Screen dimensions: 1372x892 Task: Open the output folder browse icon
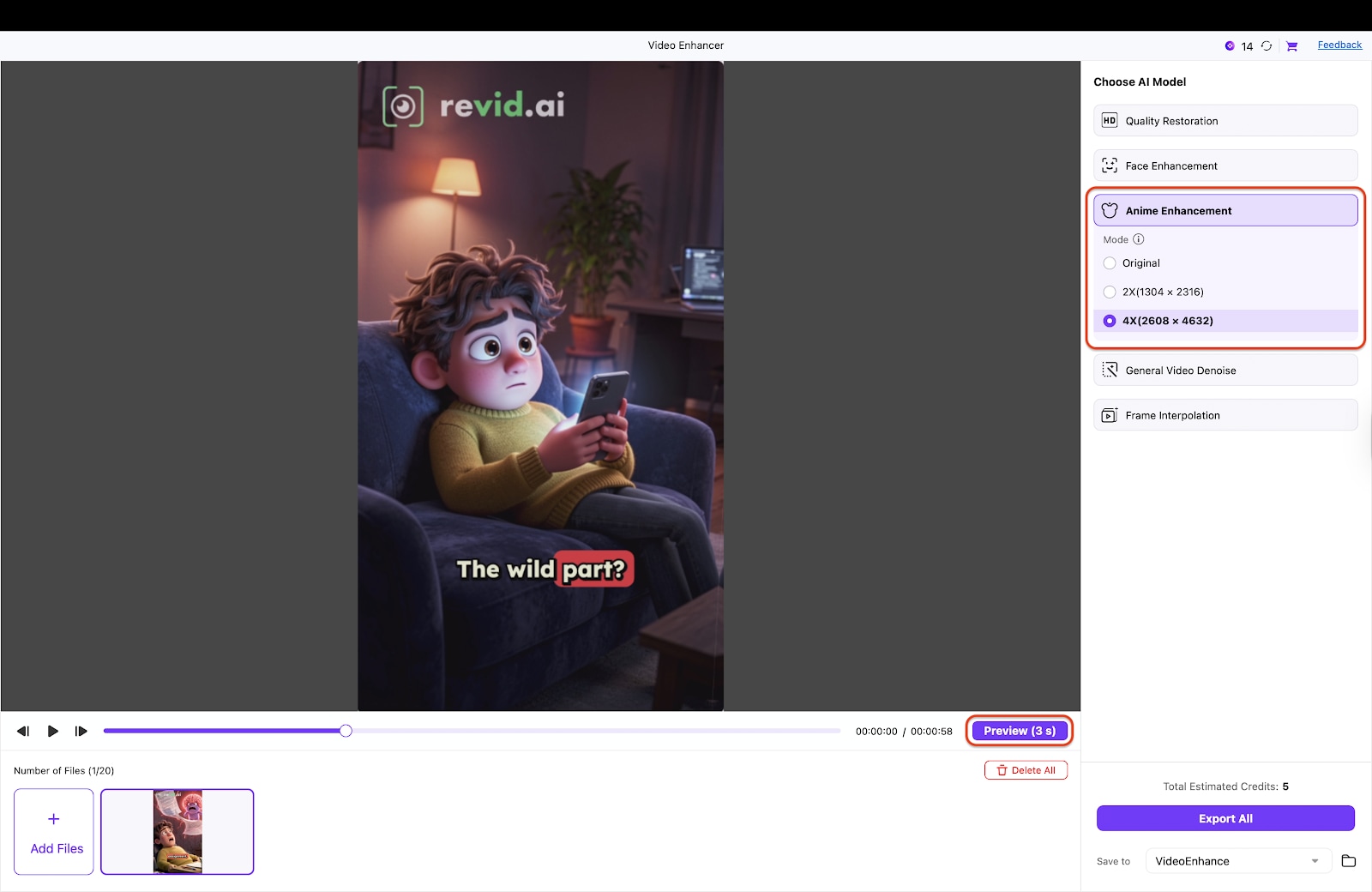click(x=1349, y=861)
